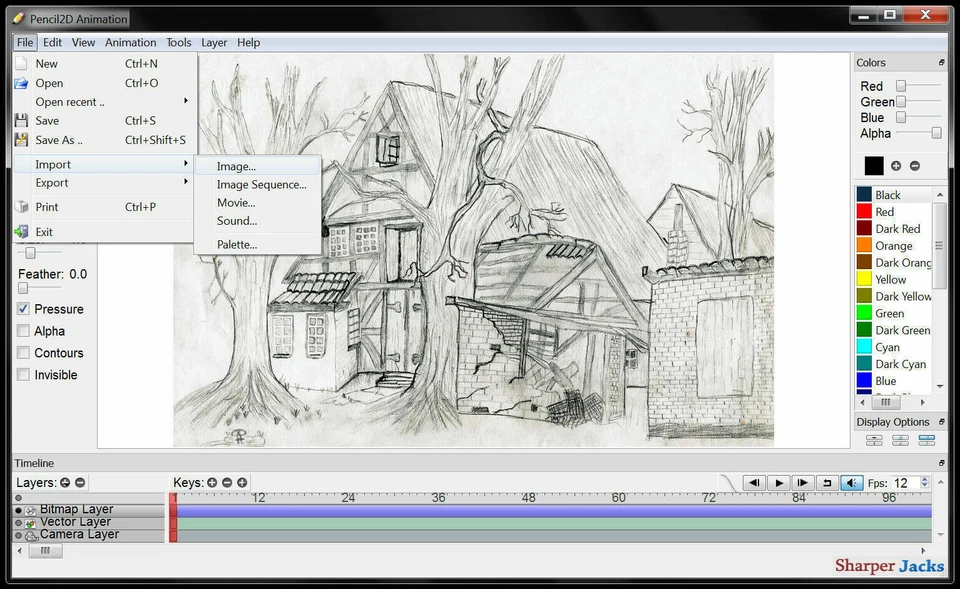Toggle the speaker icon in the timeline
The image size is (960, 589).
click(x=852, y=482)
